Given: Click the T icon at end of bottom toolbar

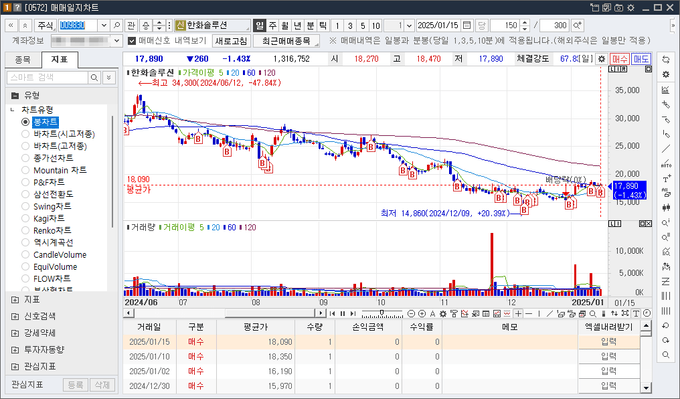Looking at the screenshot, I should (636, 314).
